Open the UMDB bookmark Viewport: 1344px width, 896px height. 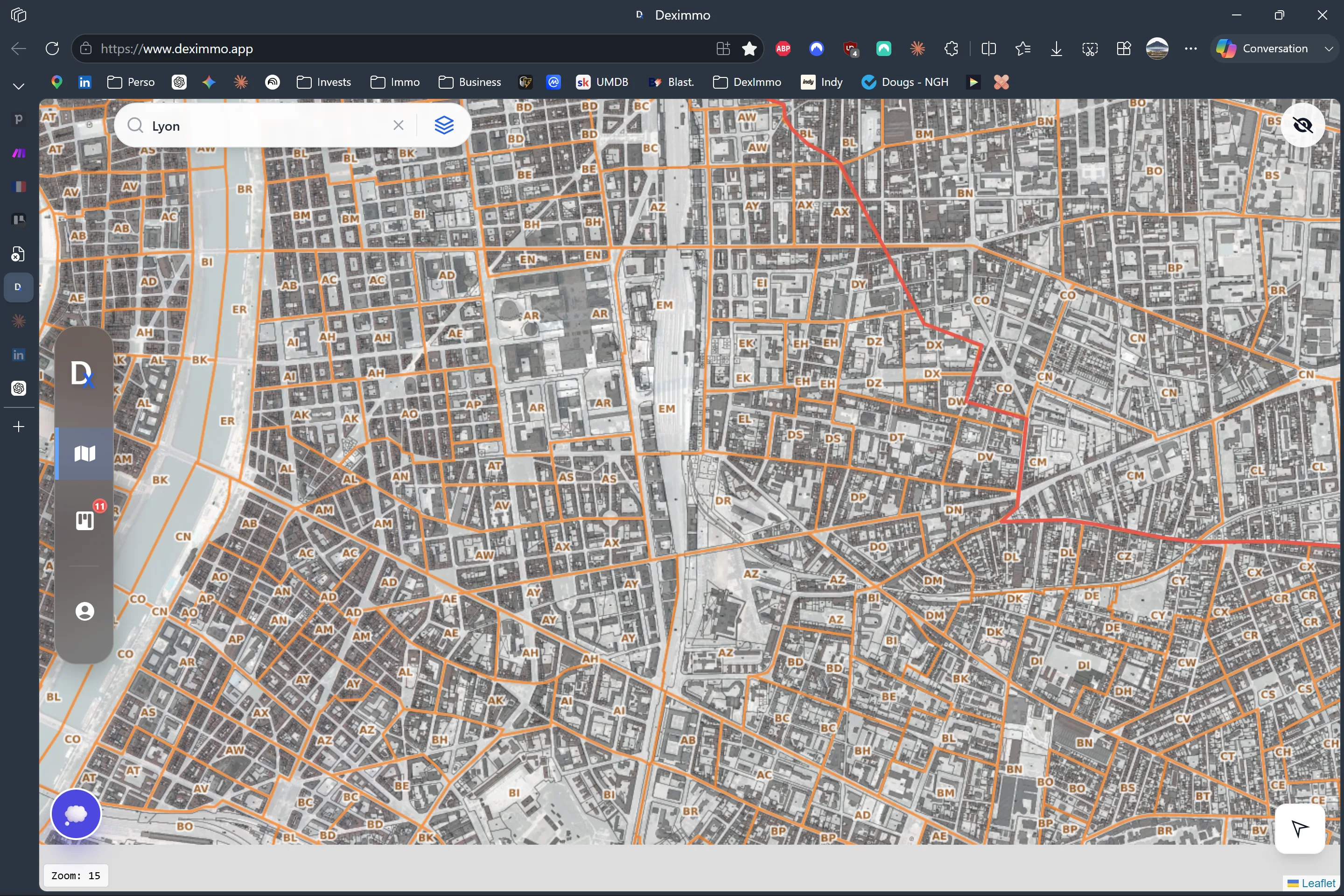tap(602, 82)
